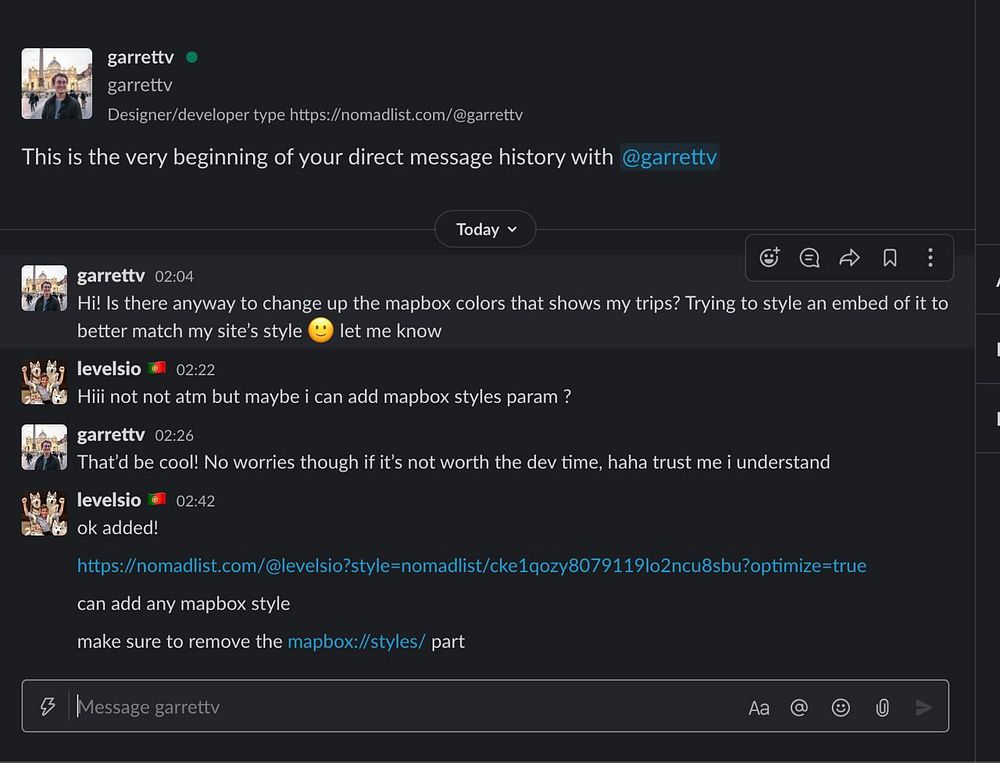
Task: Open garrettv's large profile photo
Action: click(x=57, y=84)
